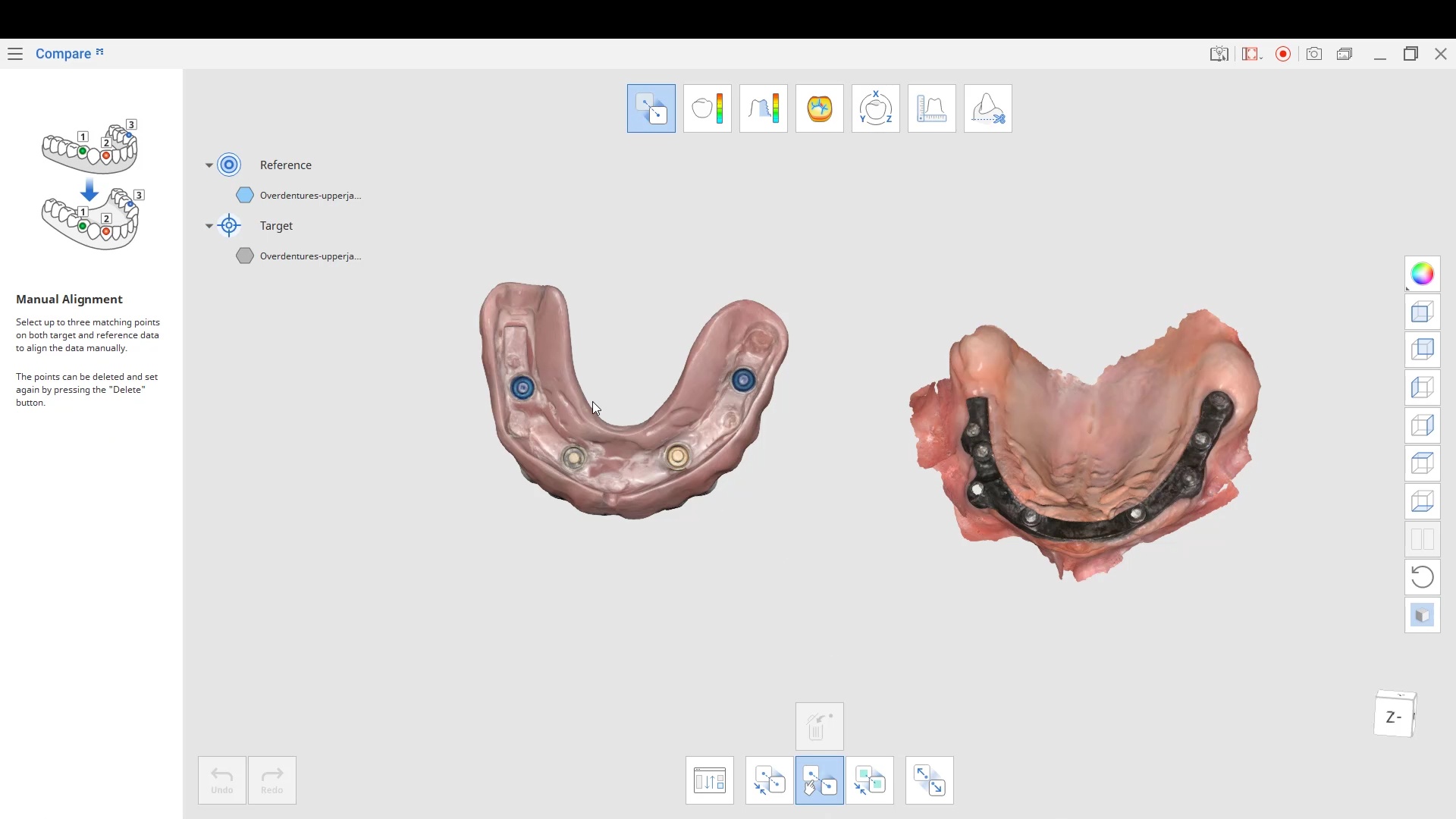Screen dimensions: 1456x819
Task: Select the second cube view orientation
Action: [1423, 350]
